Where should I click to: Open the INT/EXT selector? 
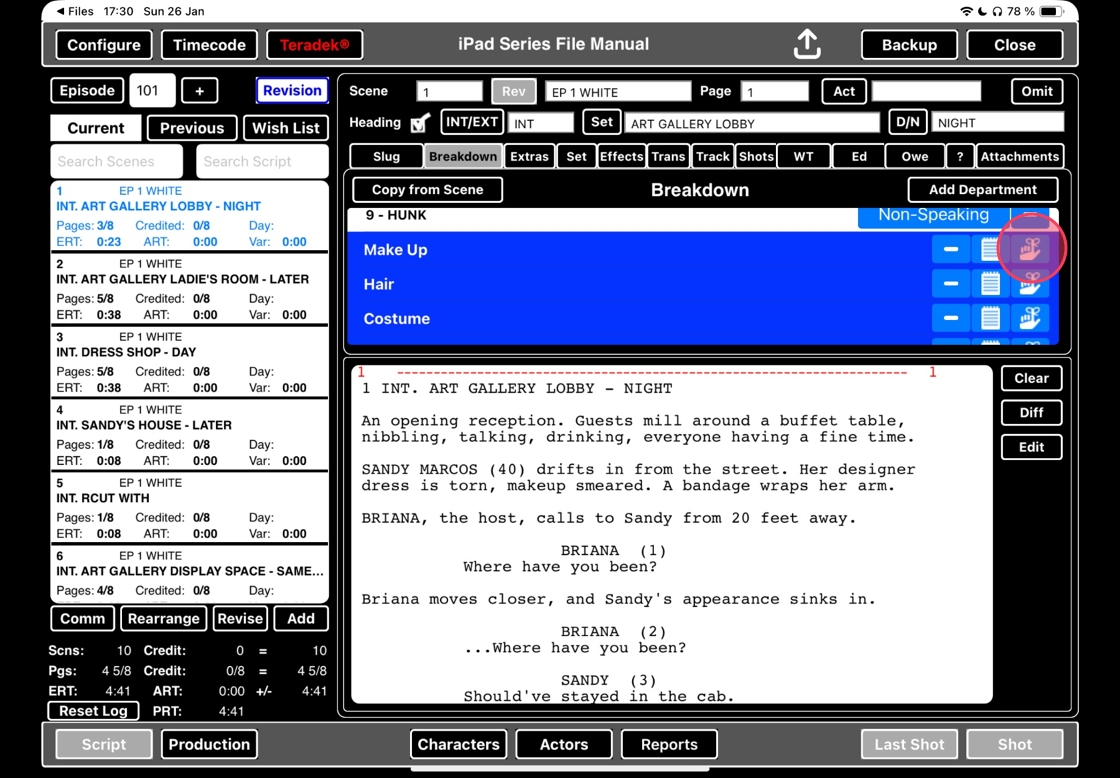(471, 122)
